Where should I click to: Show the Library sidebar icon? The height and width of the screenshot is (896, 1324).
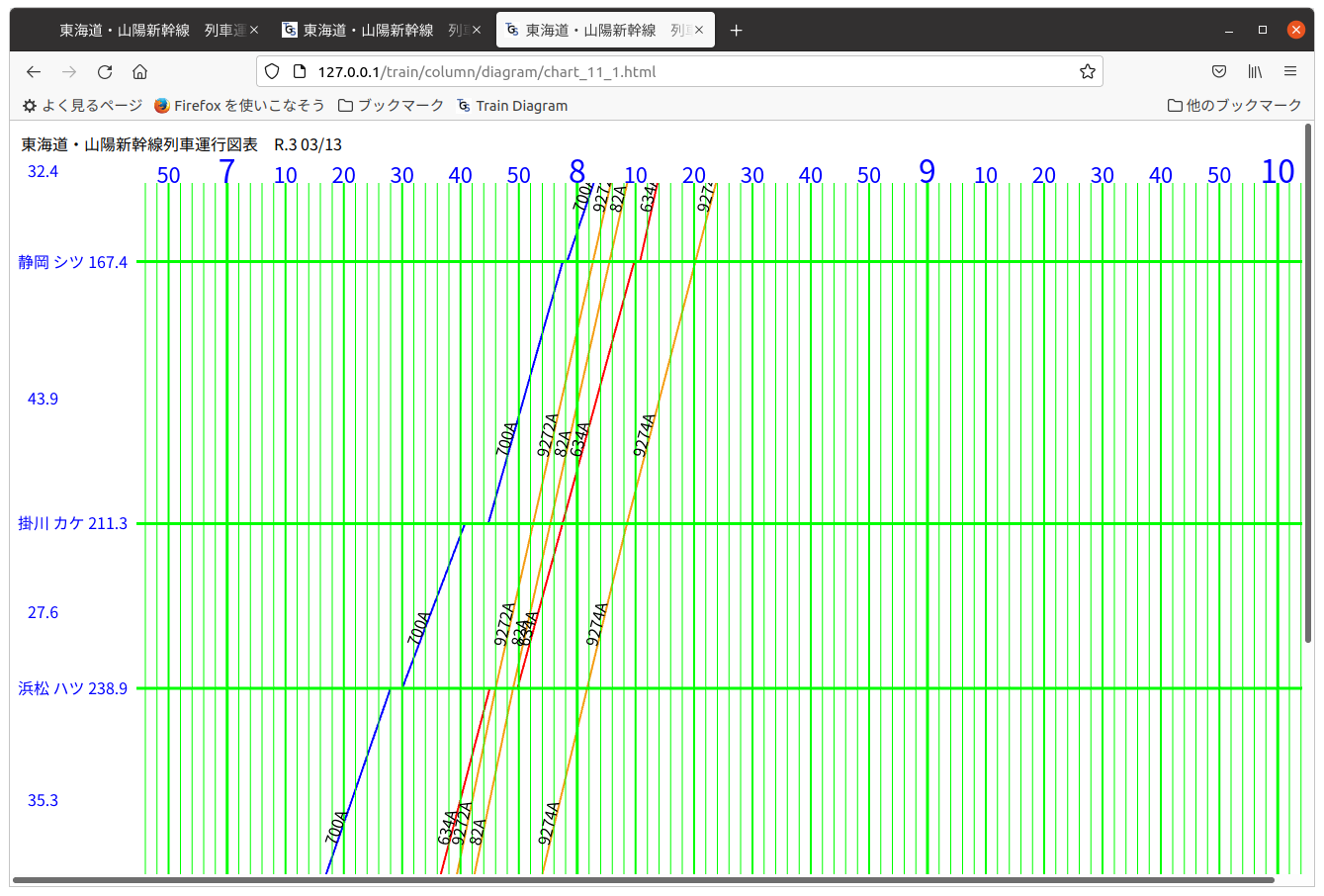1255,71
